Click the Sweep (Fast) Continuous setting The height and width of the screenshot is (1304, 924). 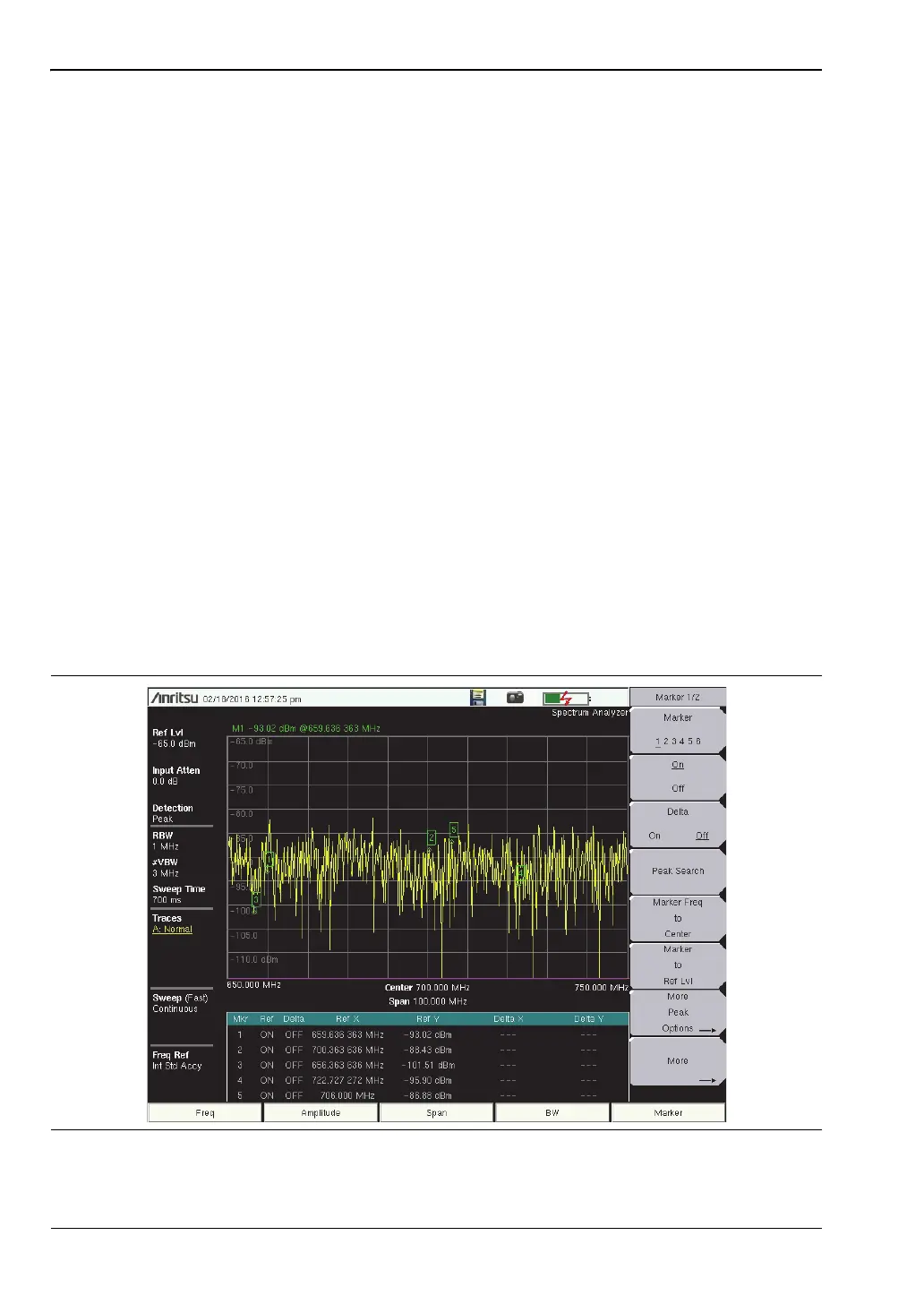click(x=180, y=1003)
